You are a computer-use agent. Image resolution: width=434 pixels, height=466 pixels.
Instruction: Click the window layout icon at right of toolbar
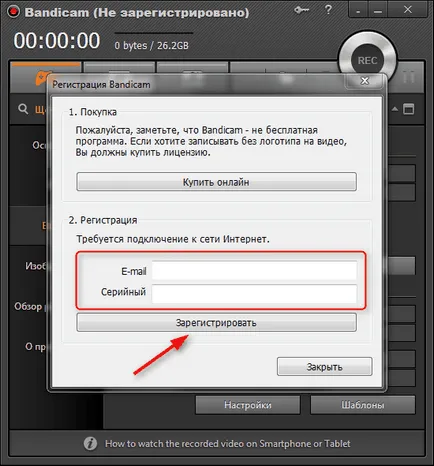(x=409, y=109)
